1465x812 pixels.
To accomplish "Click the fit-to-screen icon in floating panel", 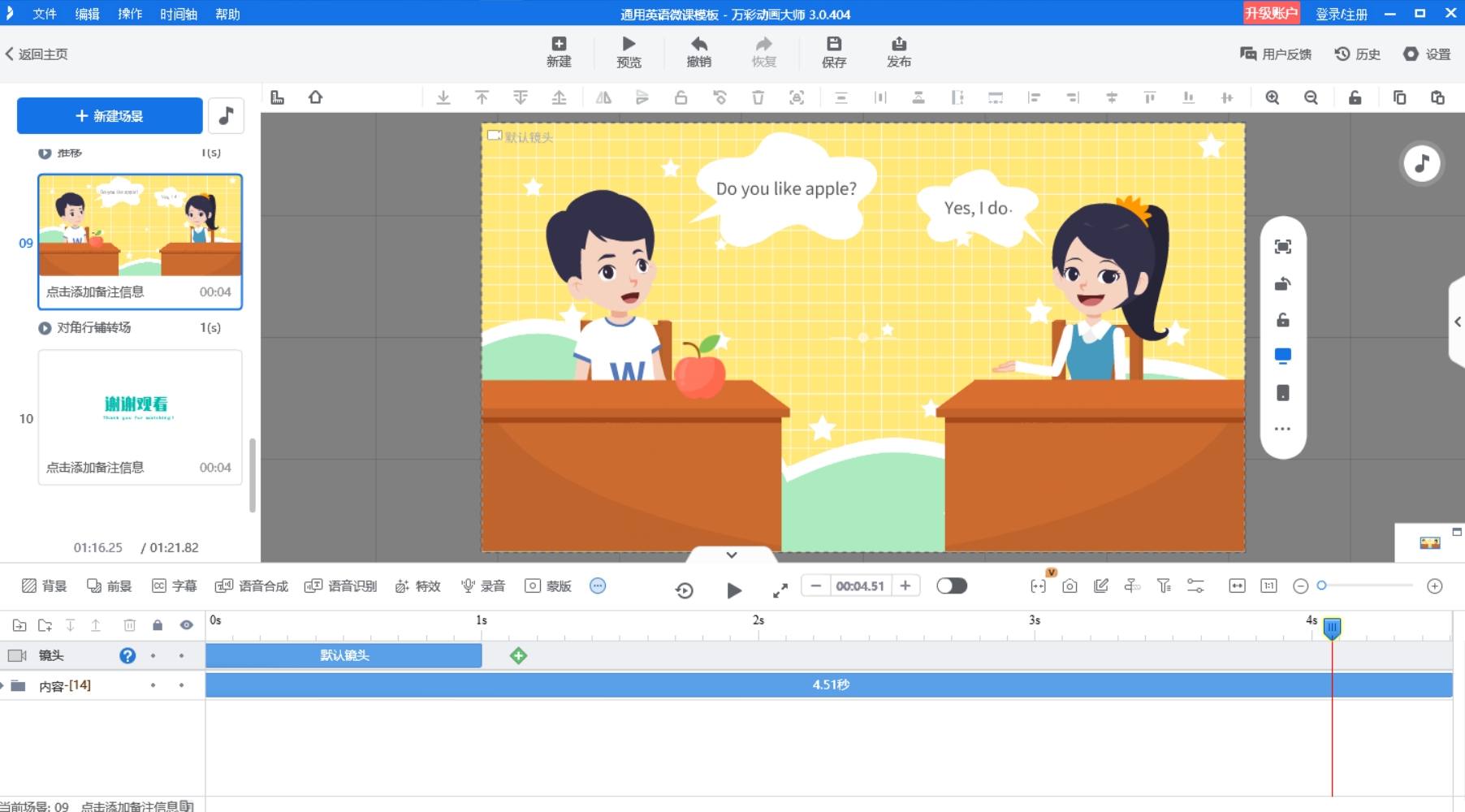I will click(x=1283, y=247).
